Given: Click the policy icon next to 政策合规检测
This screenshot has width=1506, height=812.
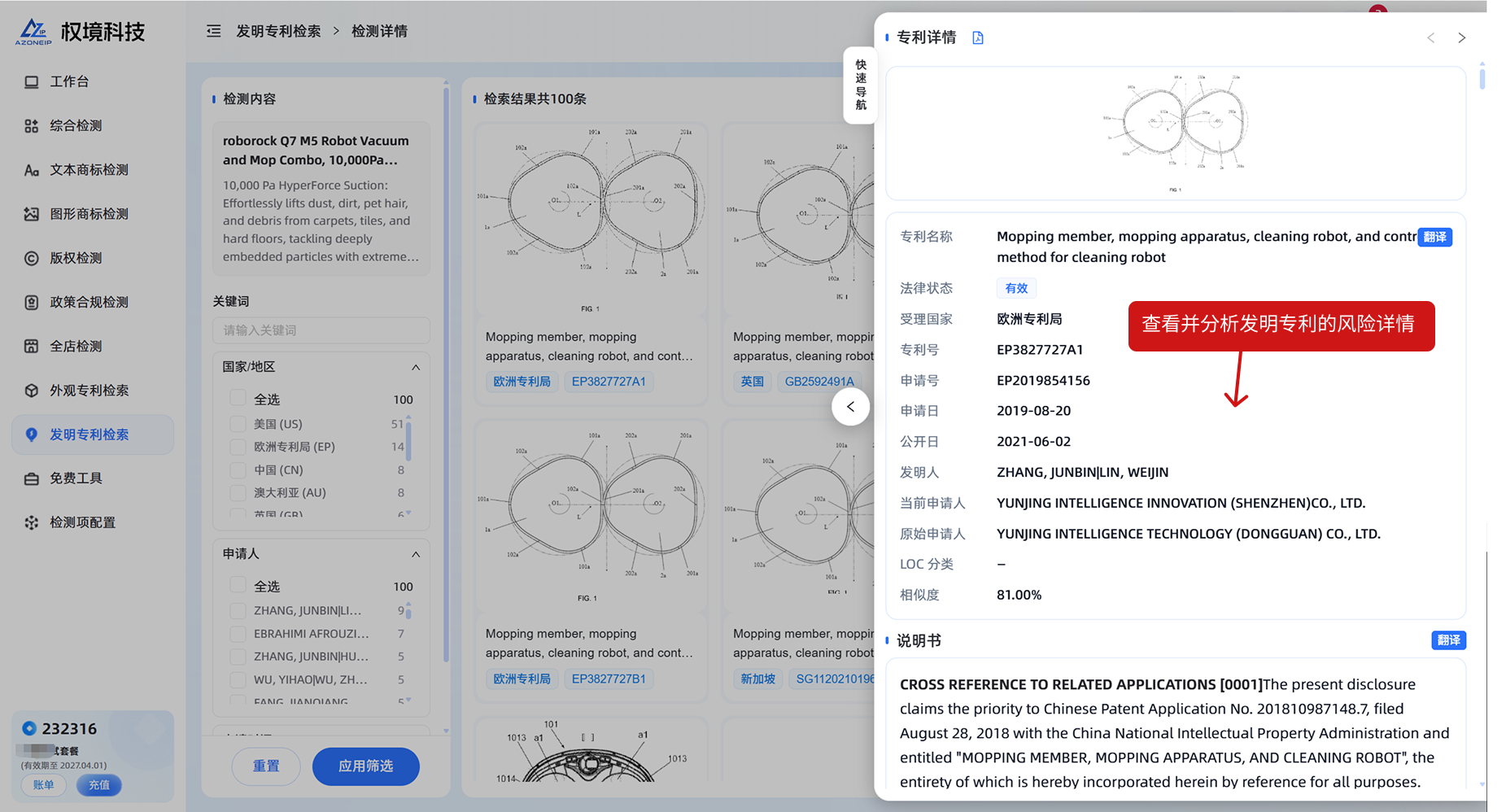Looking at the screenshot, I should click(x=32, y=303).
